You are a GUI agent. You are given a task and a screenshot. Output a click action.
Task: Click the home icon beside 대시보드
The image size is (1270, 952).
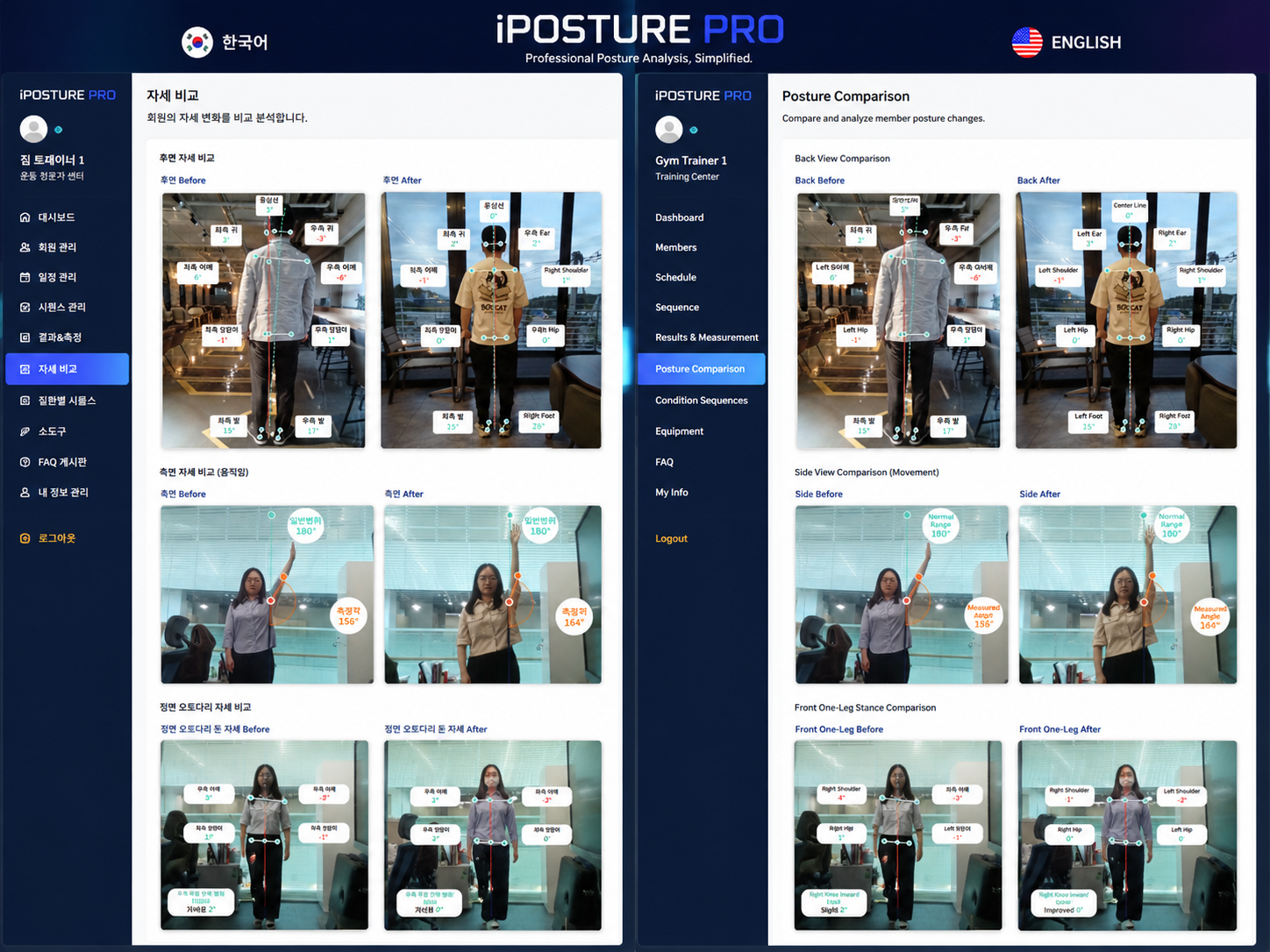(x=25, y=217)
